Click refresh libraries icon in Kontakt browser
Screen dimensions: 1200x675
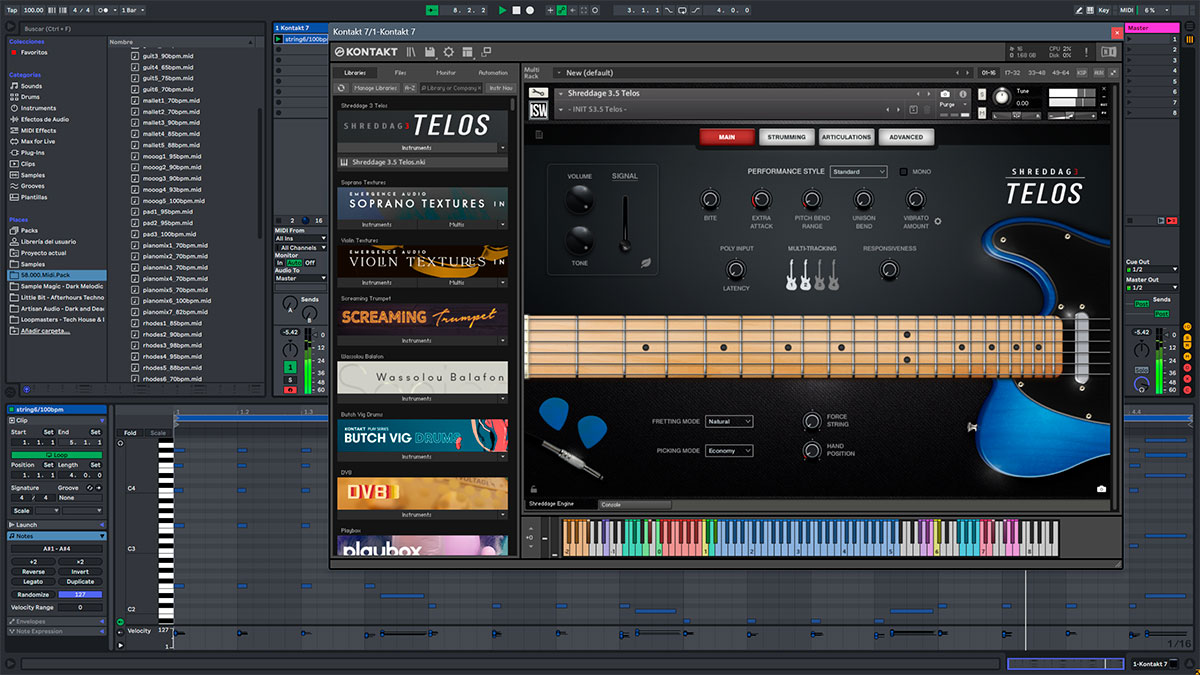coord(340,88)
